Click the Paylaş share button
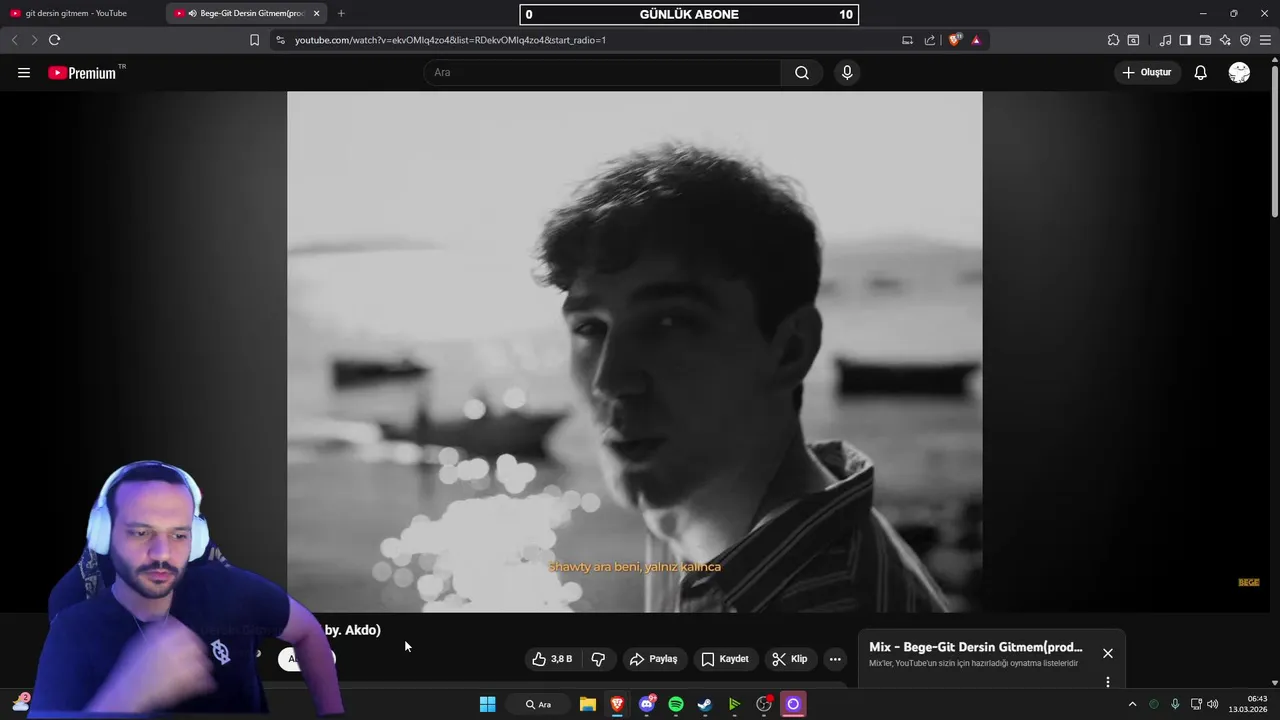 [653, 659]
